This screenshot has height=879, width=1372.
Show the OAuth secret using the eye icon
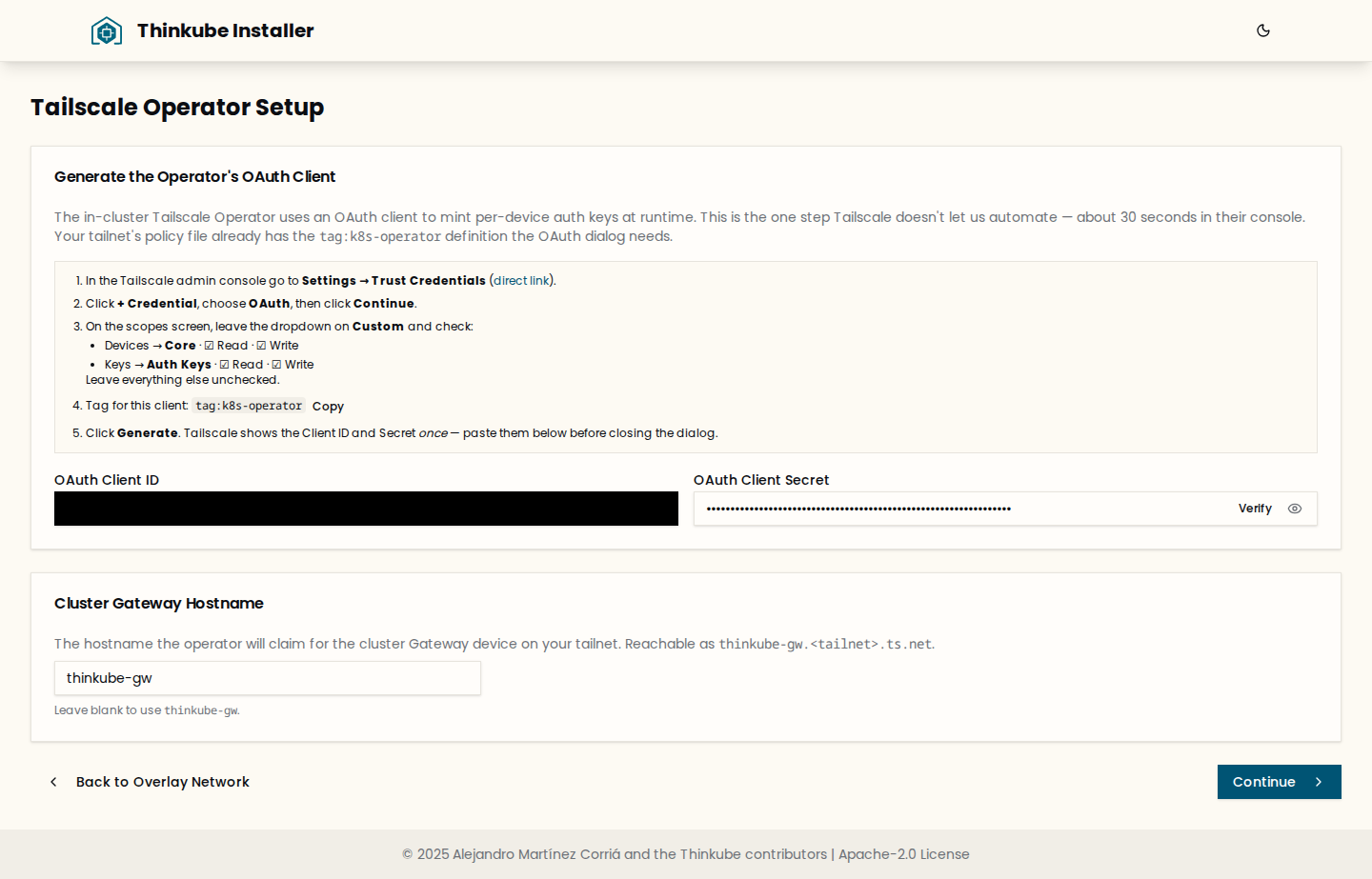point(1295,509)
